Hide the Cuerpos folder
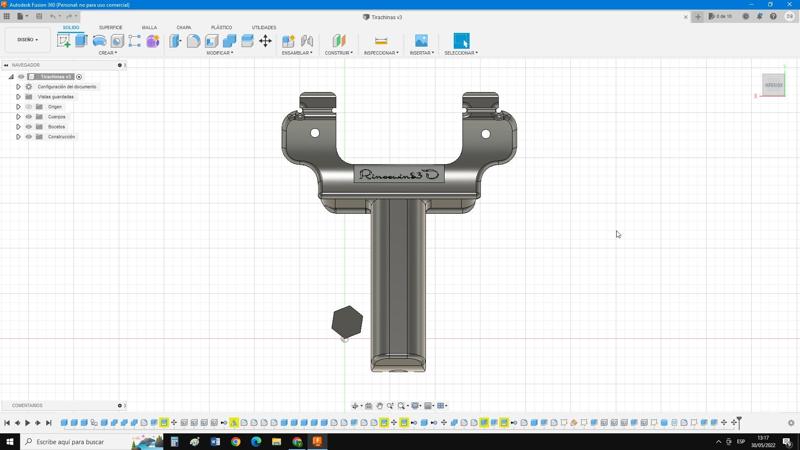 [29, 117]
